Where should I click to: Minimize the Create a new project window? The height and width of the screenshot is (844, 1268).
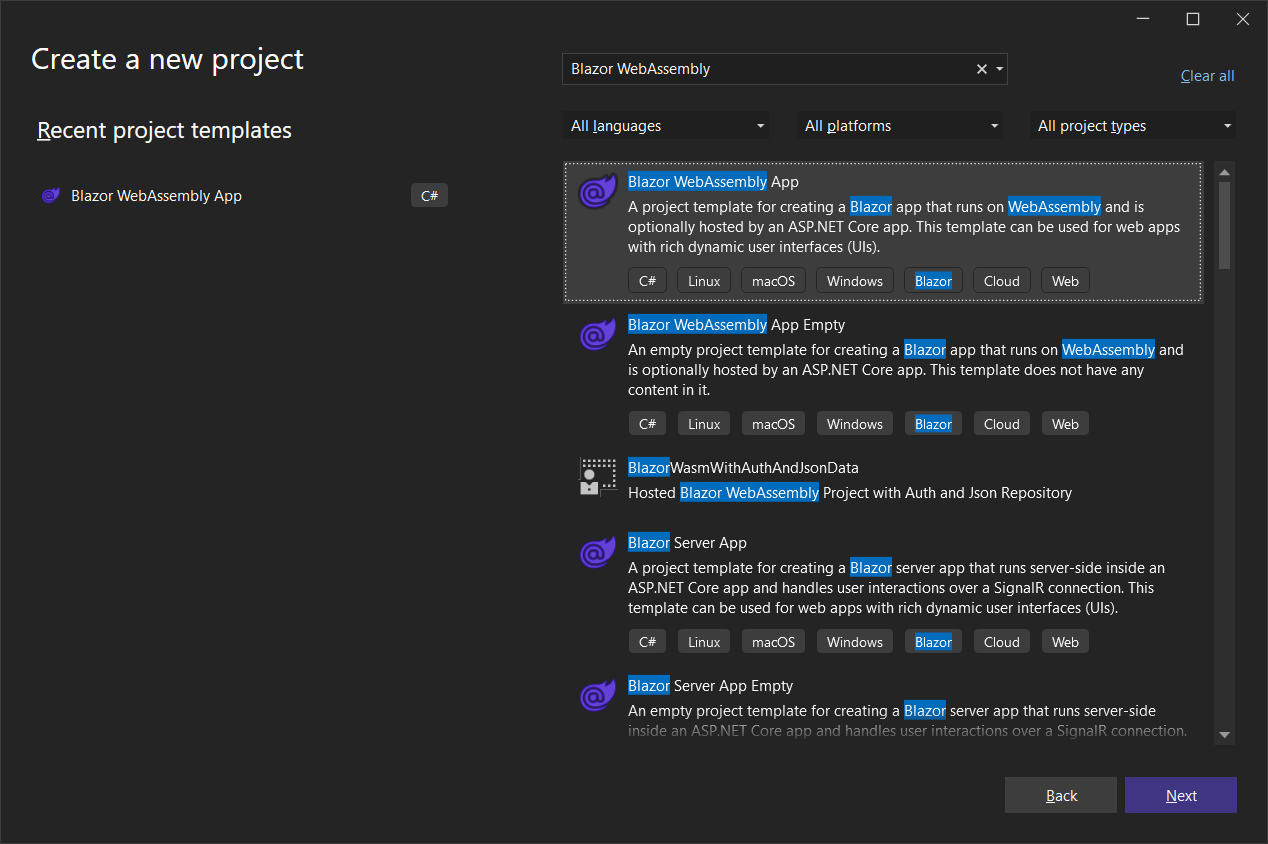pyautogui.click(x=1143, y=19)
